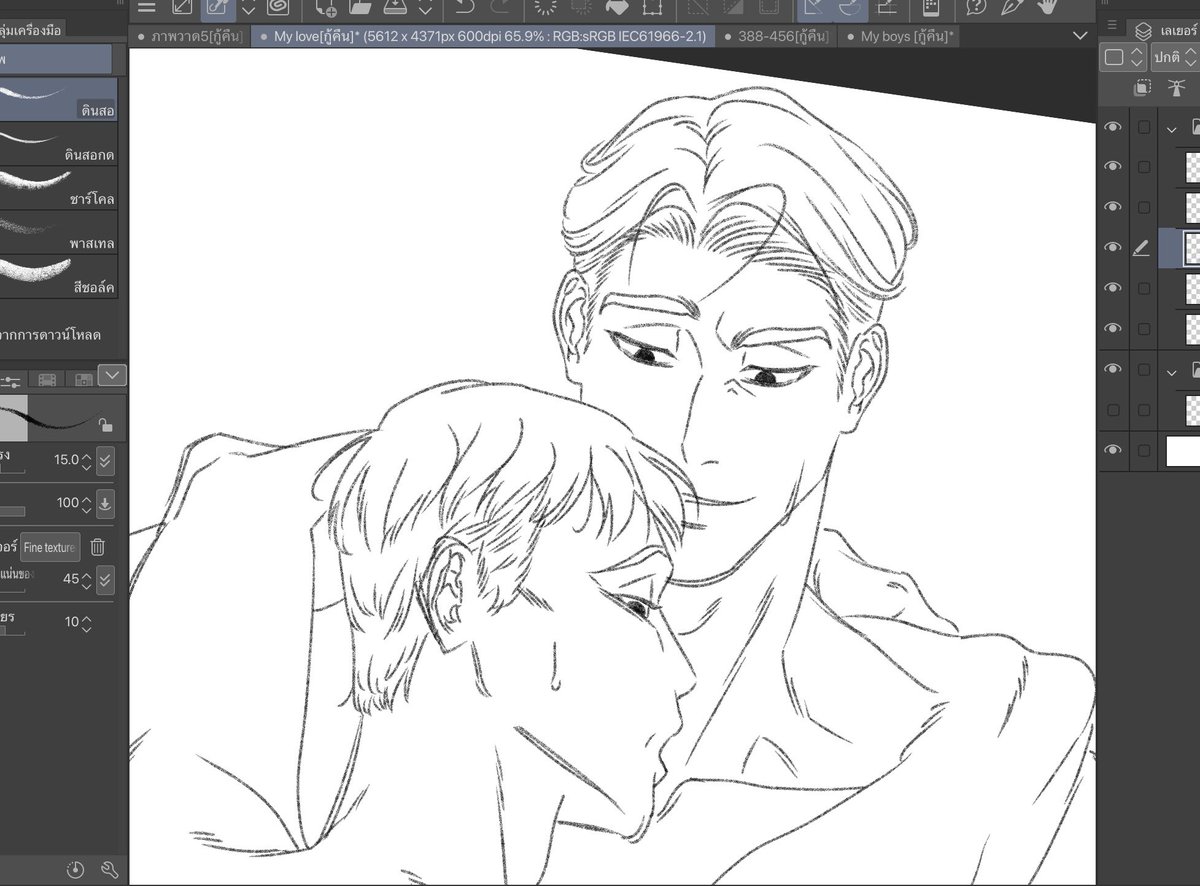This screenshot has width=1200, height=886.
Task: Select the สีชอล์ค chalk sub tool
Action: click(58, 276)
